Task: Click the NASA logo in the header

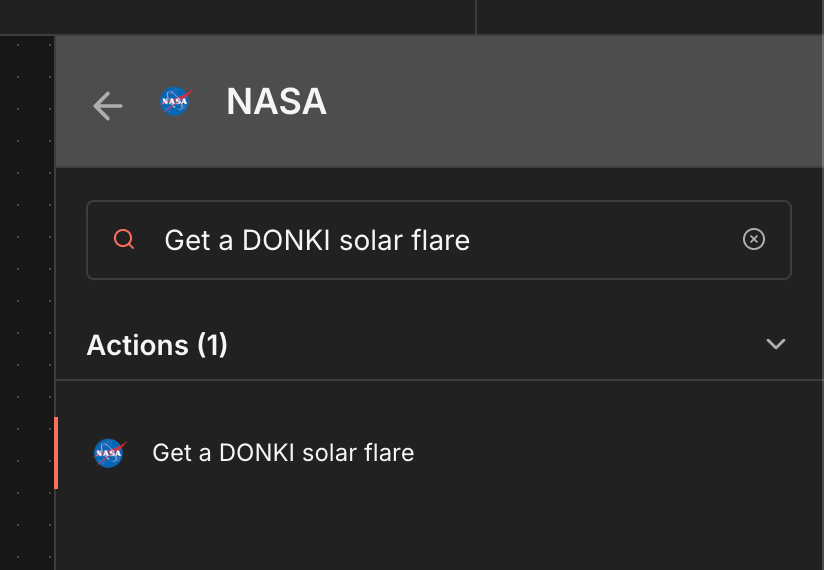Action: coord(175,101)
